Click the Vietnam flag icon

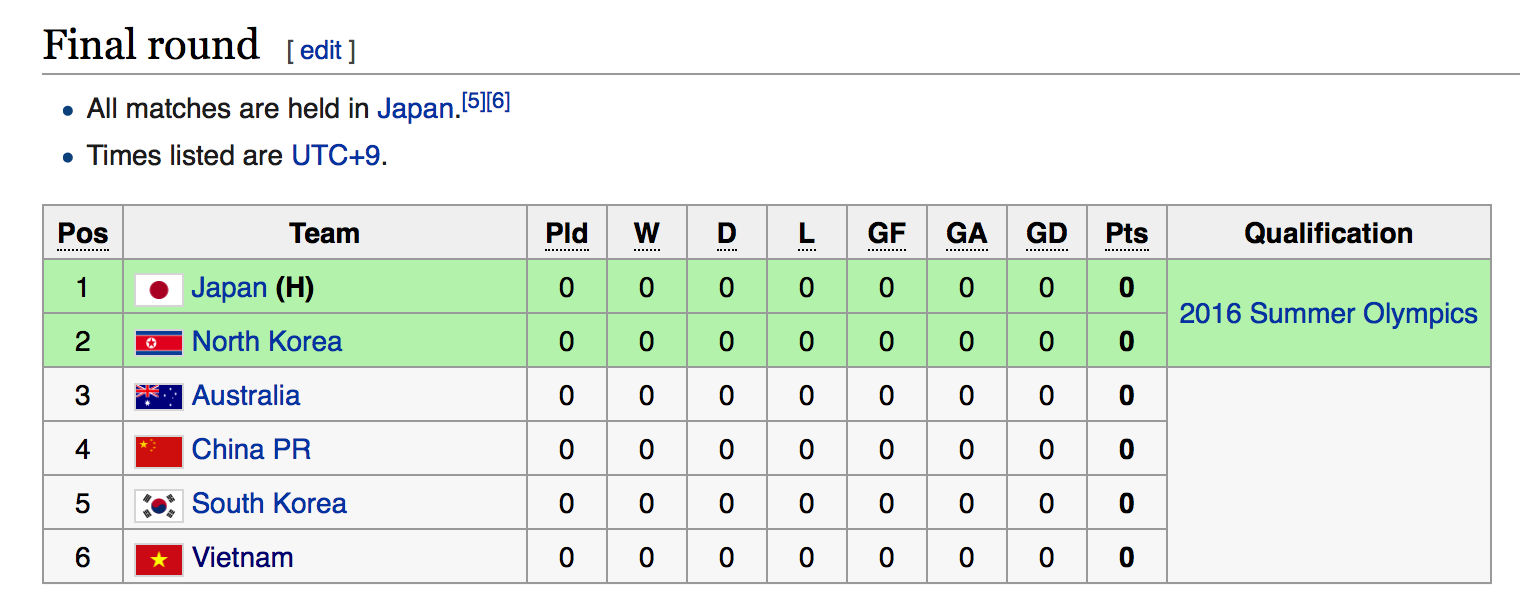pyautogui.click(x=158, y=559)
